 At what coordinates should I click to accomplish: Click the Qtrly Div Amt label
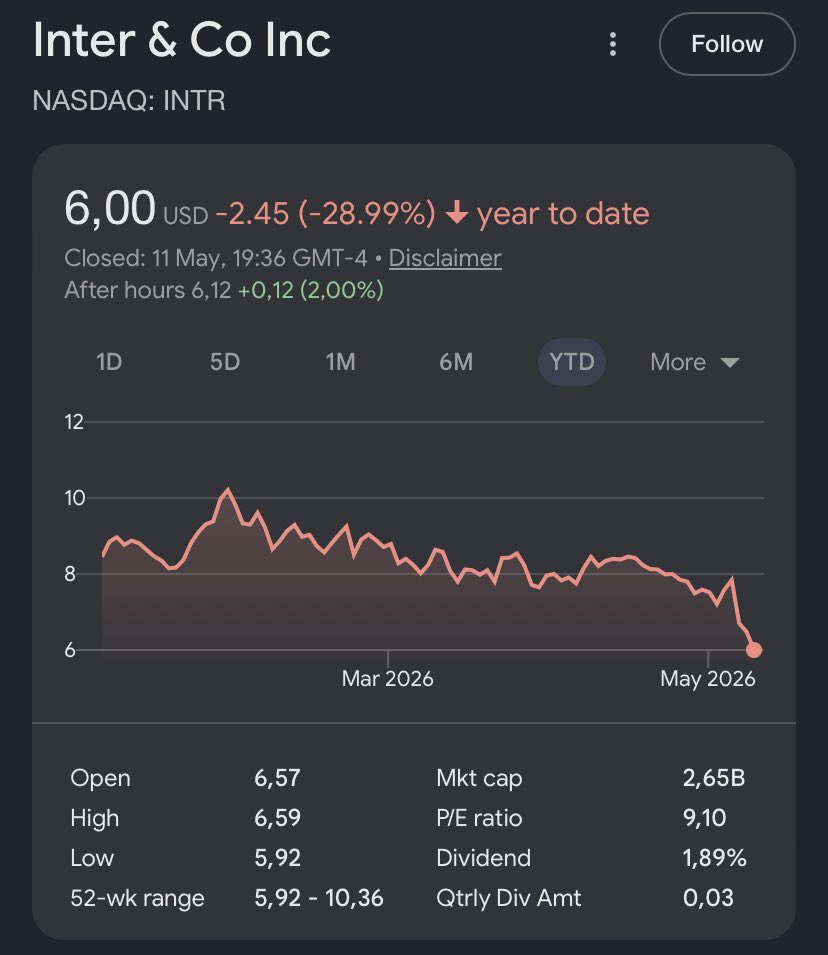coord(509,898)
